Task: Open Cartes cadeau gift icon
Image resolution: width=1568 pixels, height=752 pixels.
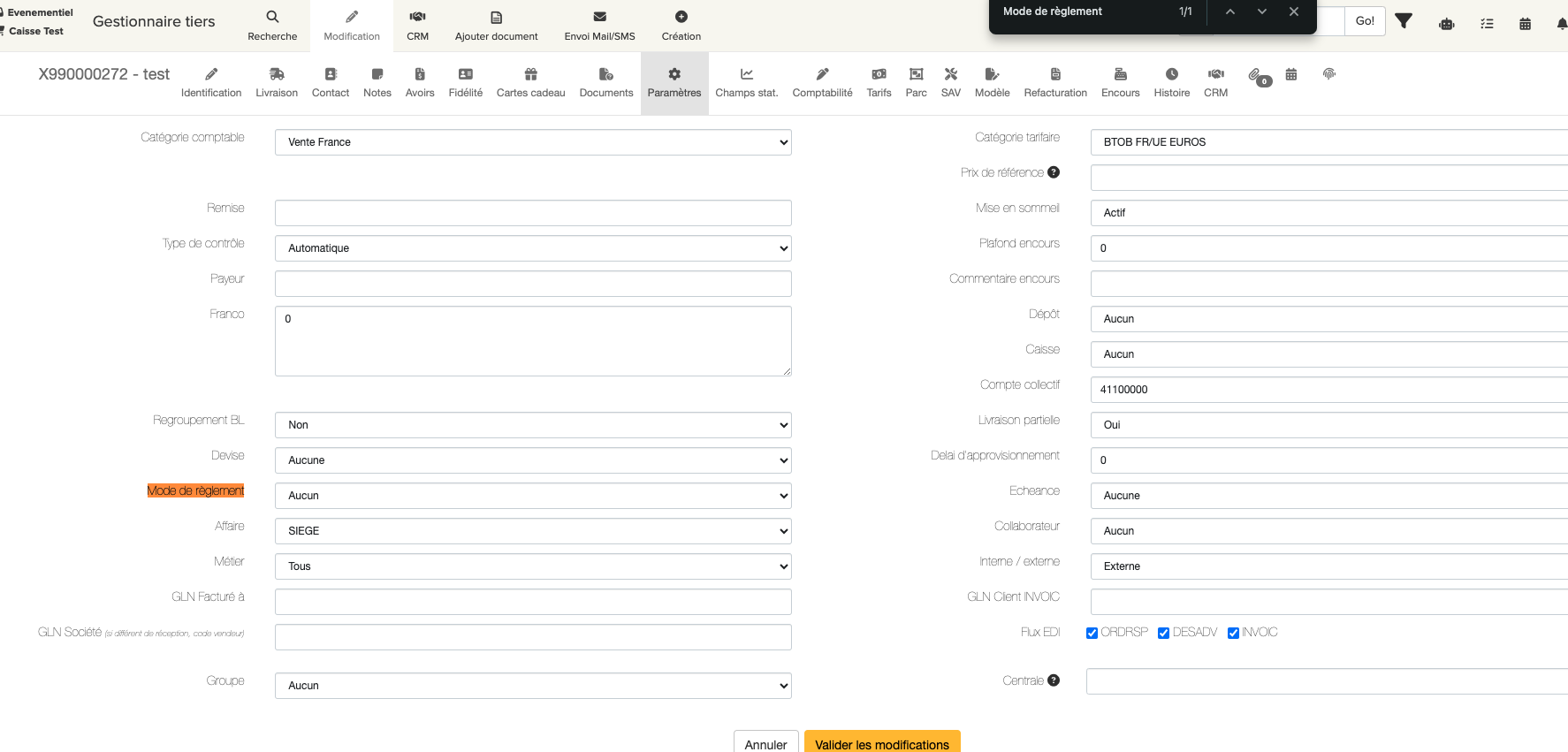Action: (x=530, y=75)
